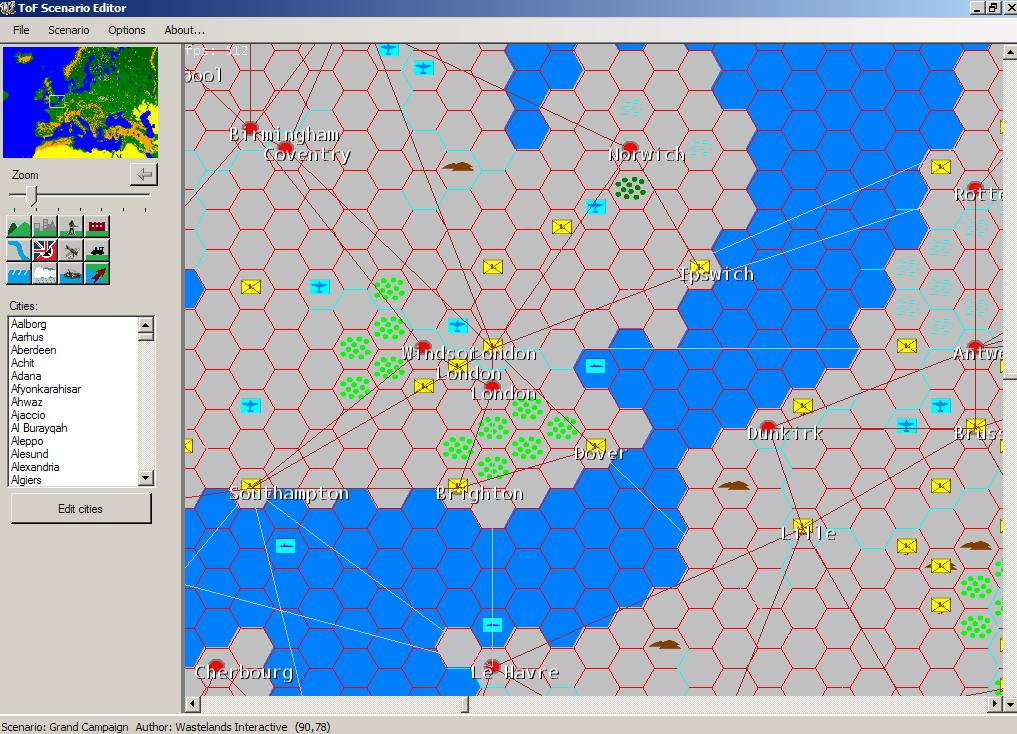Viewport: 1017px width, 734px height.
Task: Click the red city dot at Dunkirk
Action: [x=768, y=427]
